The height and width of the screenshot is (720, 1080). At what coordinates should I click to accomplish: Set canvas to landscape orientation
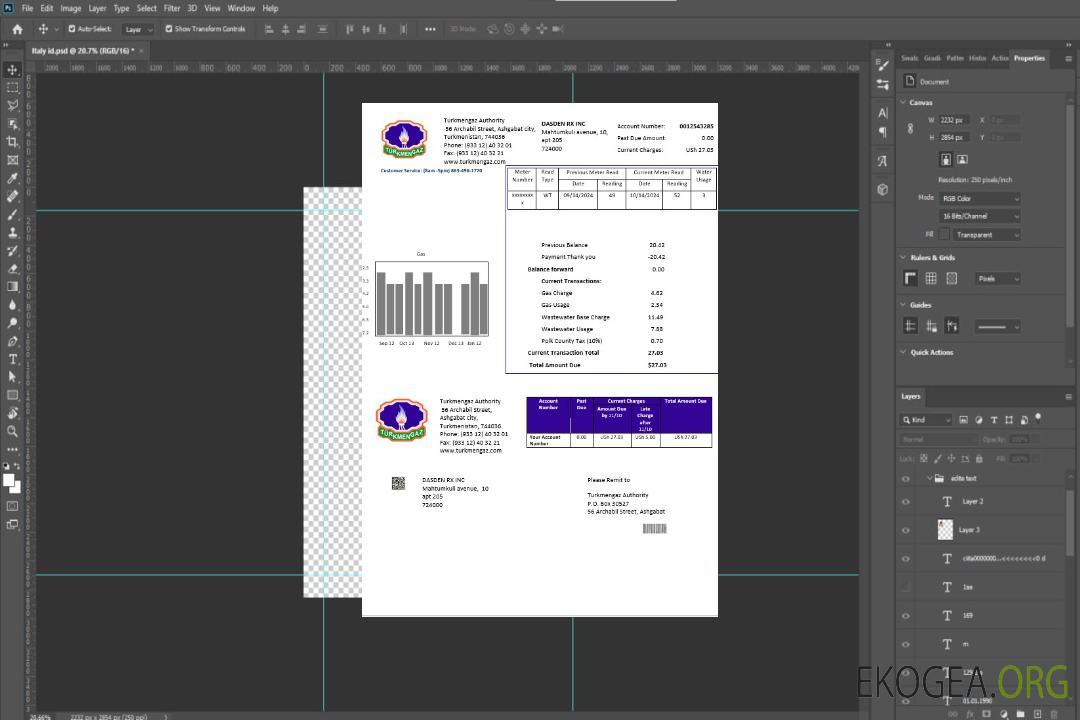pos(962,159)
